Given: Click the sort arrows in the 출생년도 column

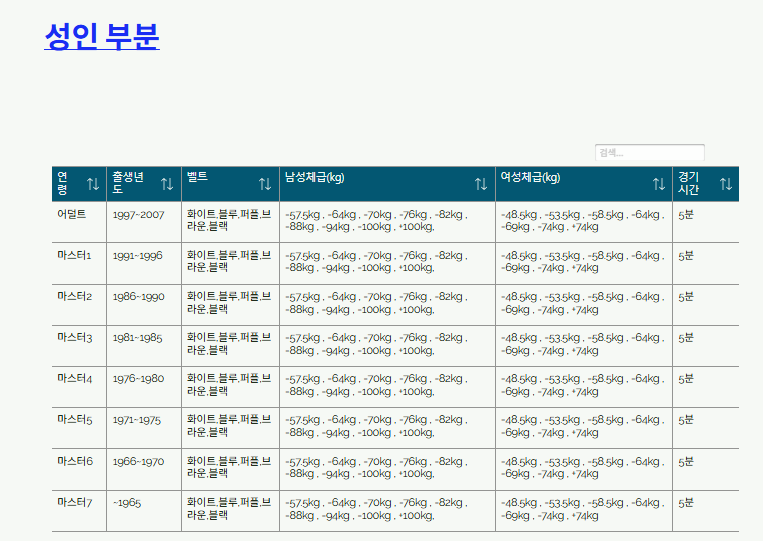Looking at the screenshot, I should pyautogui.click(x=167, y=184).
